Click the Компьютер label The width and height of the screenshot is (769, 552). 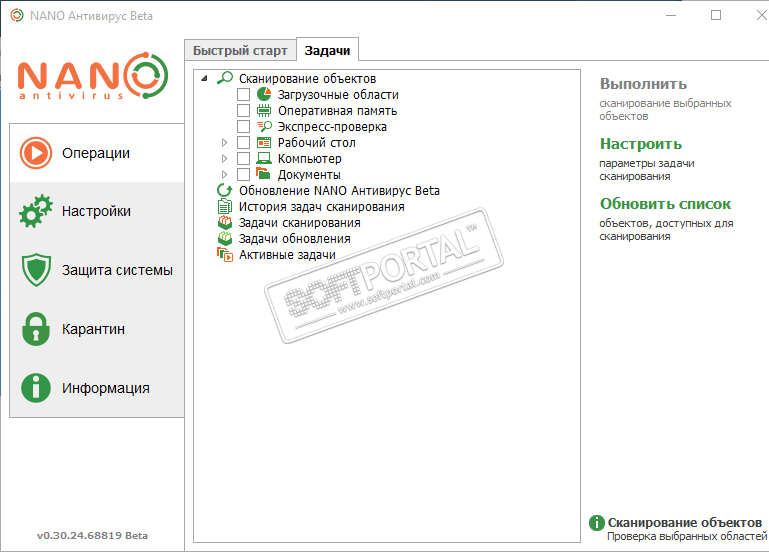309,158
